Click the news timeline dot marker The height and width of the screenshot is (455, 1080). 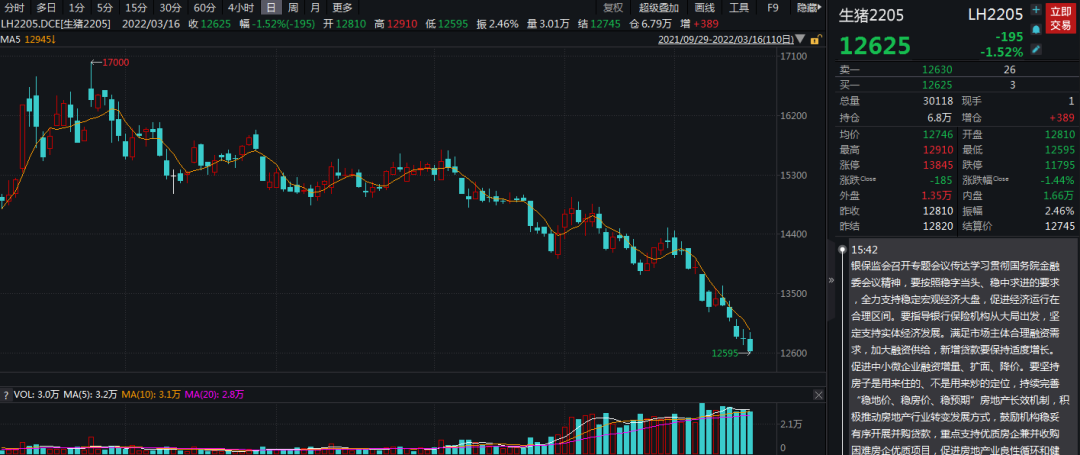click(x=842, y=249)
